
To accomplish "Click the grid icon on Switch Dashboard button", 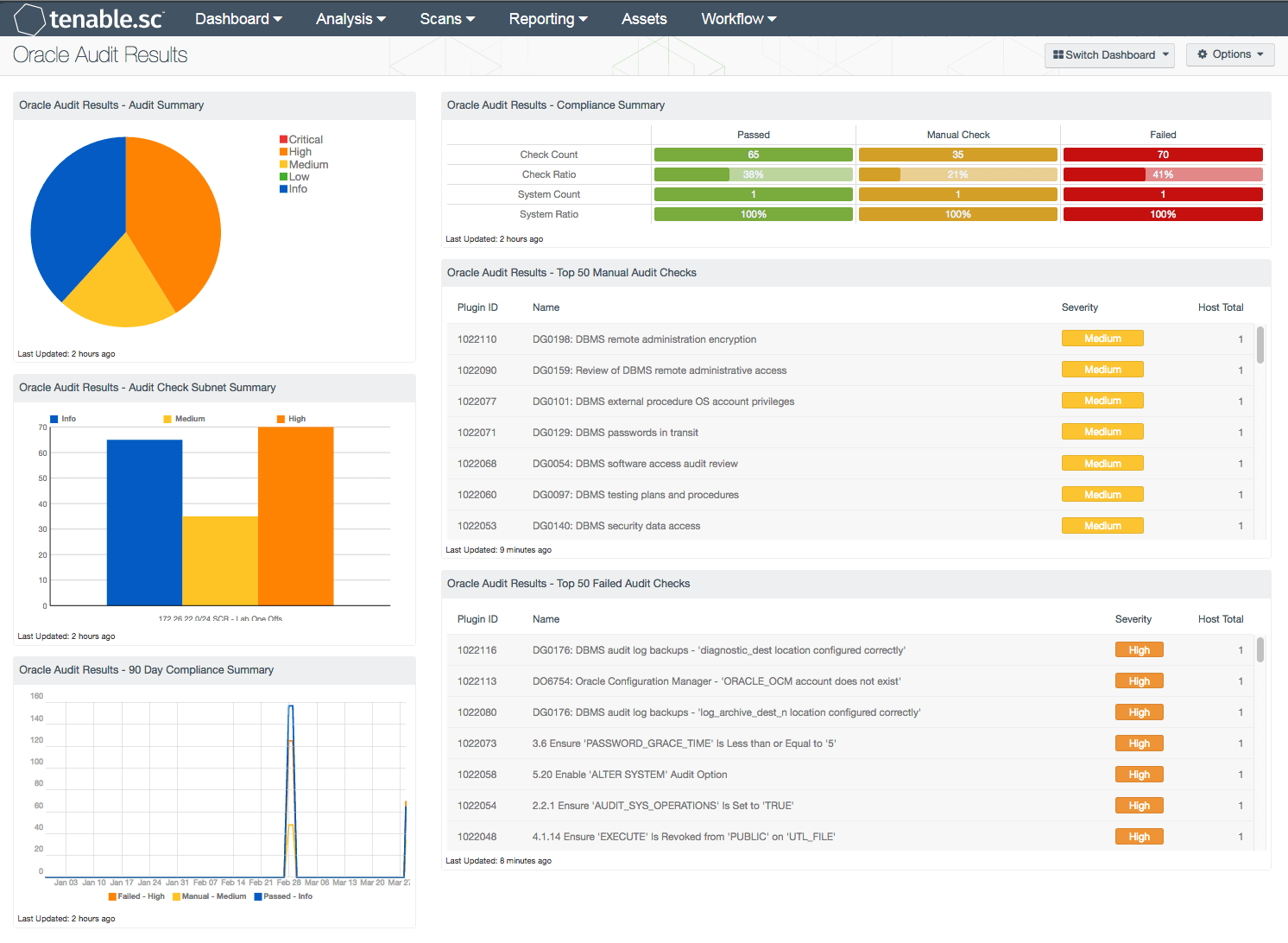I will point(1061,54).
